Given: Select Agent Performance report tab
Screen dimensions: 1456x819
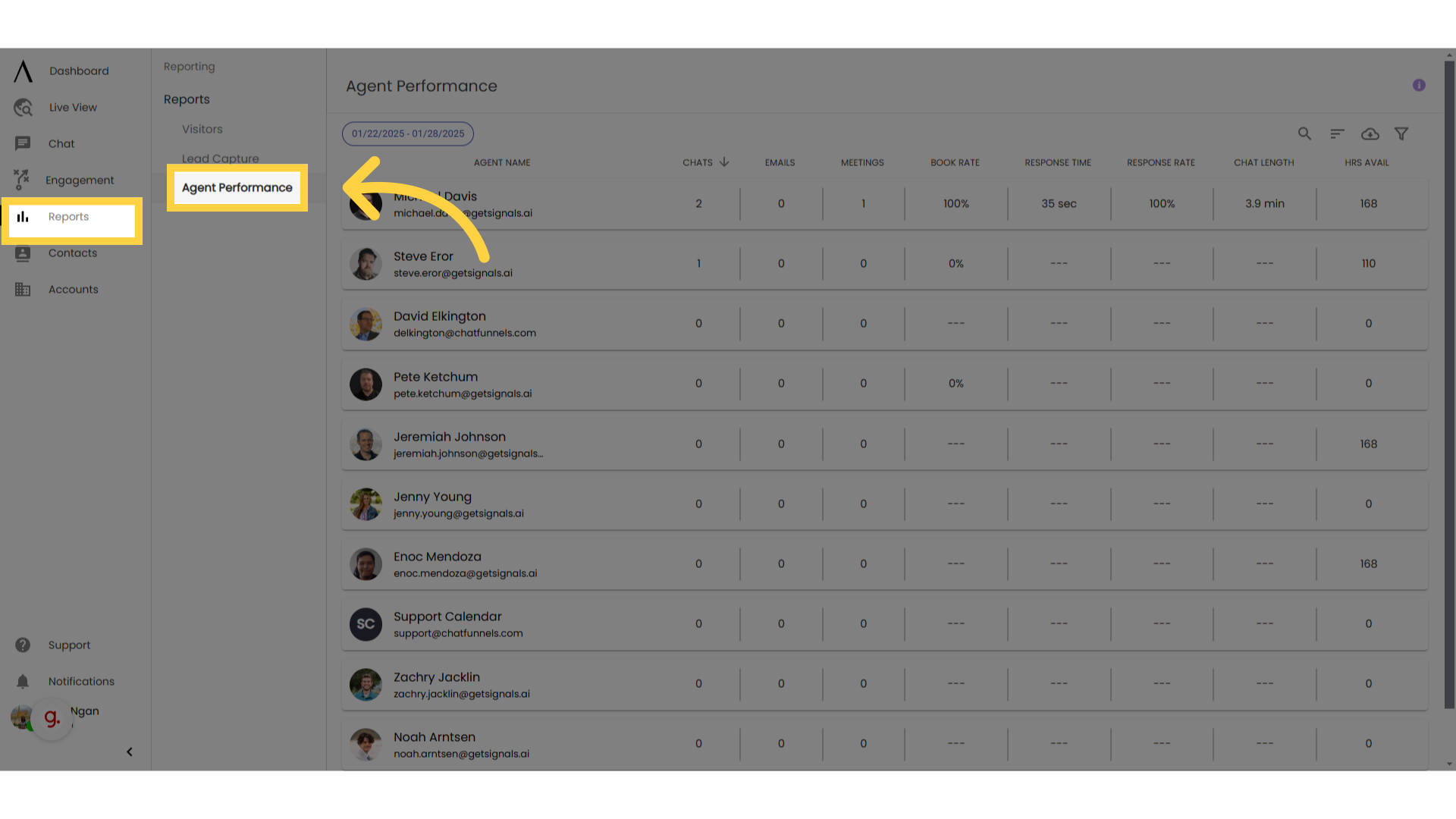Looking at the screenshot, I should [x=237, y=187].
